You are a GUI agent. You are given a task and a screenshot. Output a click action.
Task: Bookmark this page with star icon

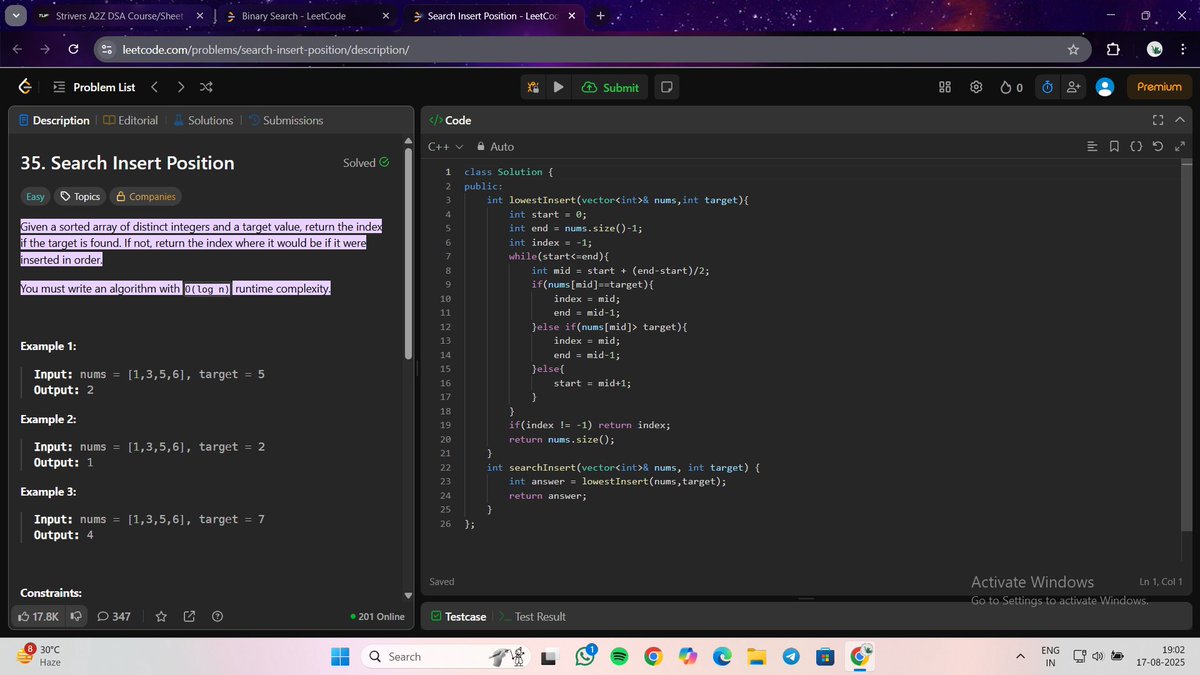pos(1073,49)
